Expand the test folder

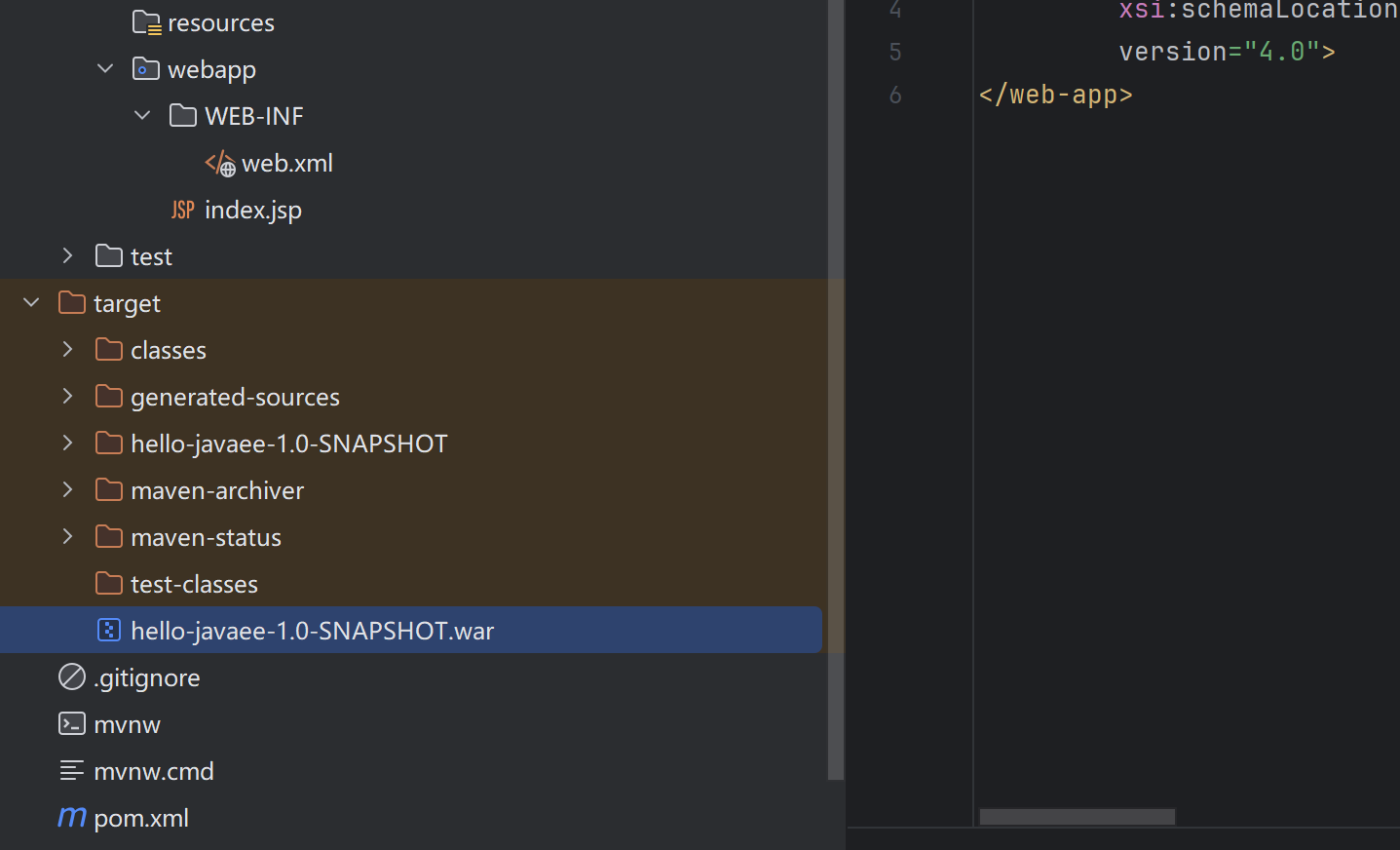[68, 256]
